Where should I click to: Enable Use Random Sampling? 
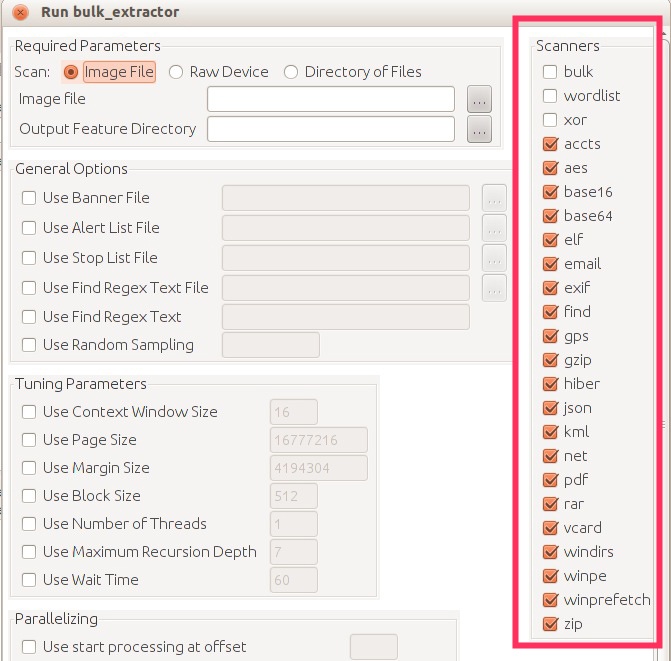pyautogui.click(x=29, y=345)
